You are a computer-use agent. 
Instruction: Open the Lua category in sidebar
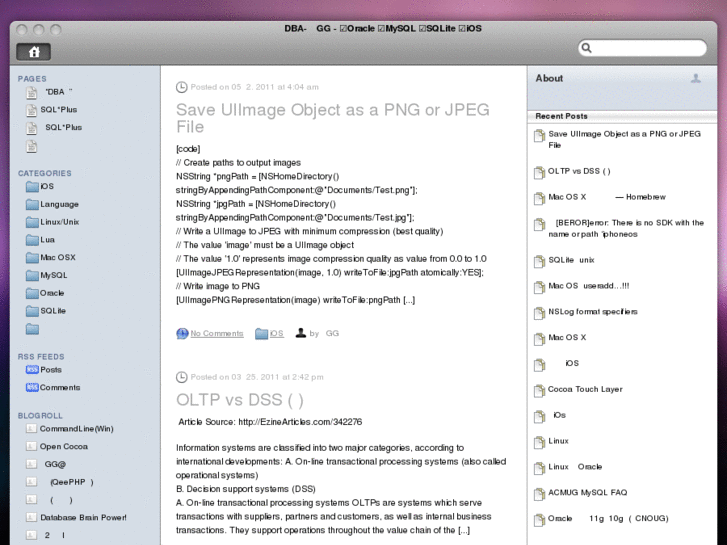[47, 240]
